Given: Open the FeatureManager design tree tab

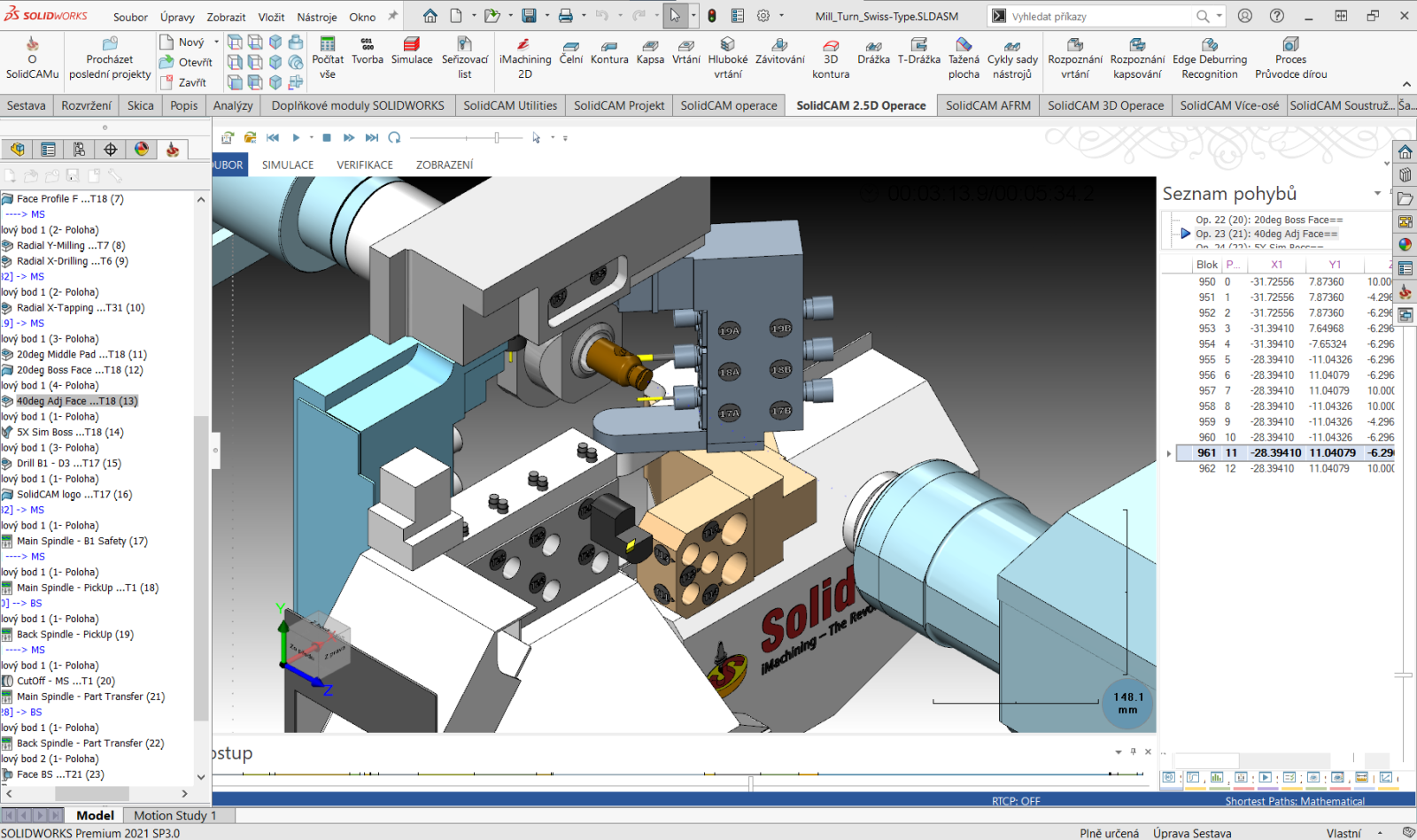Looking at the screenshot, I should 17,150.
